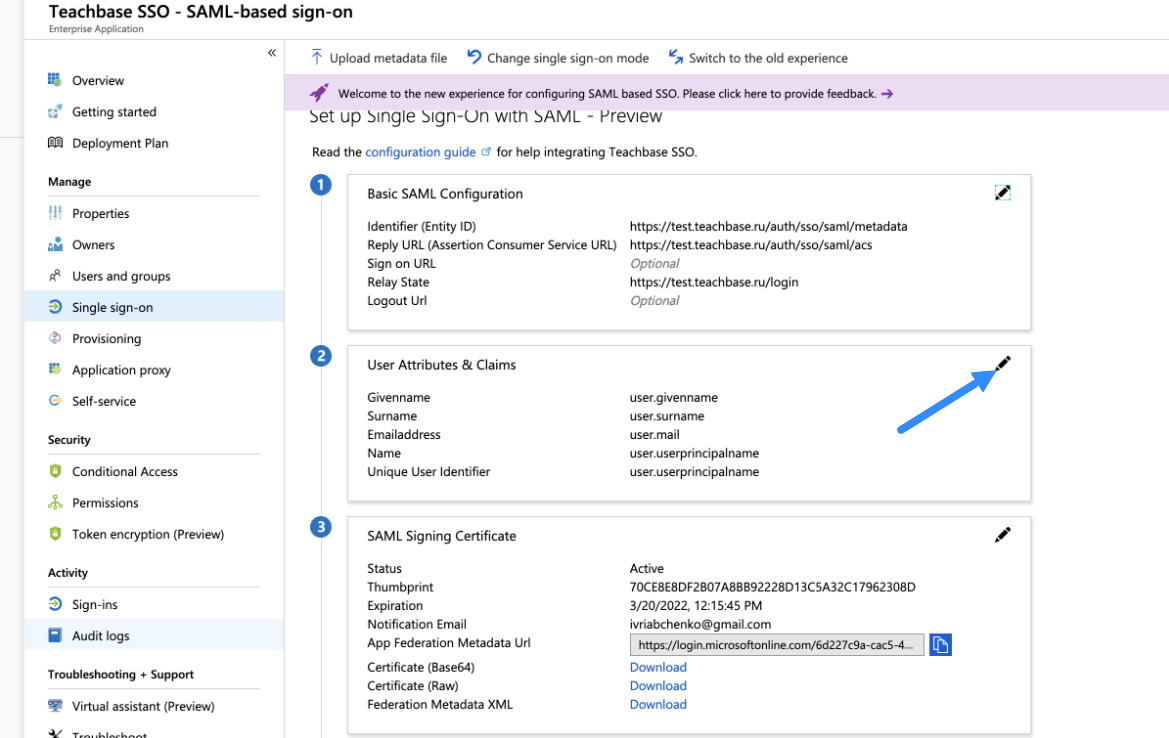The image size is (1169, 738).
Task: Click the Single sign-on icon
Action: [x=55, y=306]
